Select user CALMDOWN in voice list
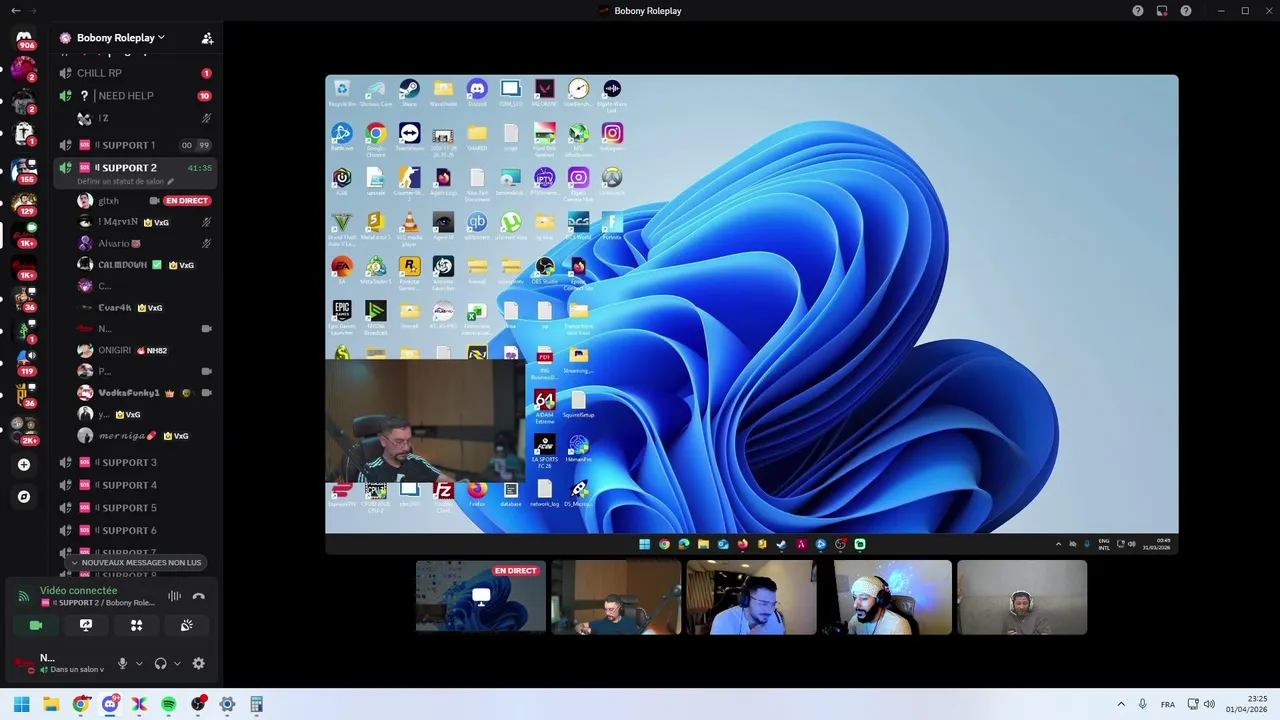 (x=144, y=265)
